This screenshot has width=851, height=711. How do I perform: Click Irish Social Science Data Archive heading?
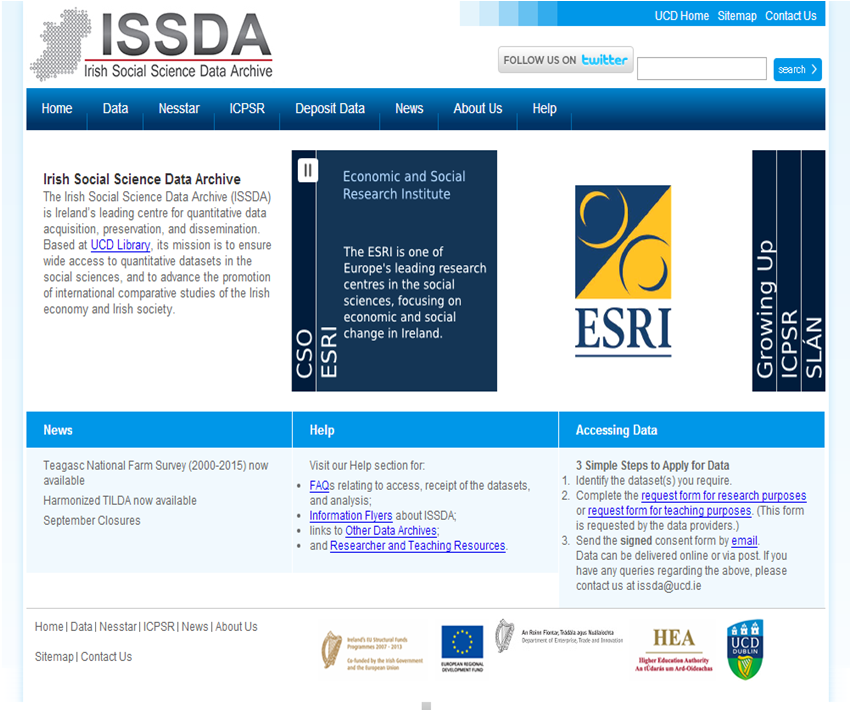click(x=142, y=179)
